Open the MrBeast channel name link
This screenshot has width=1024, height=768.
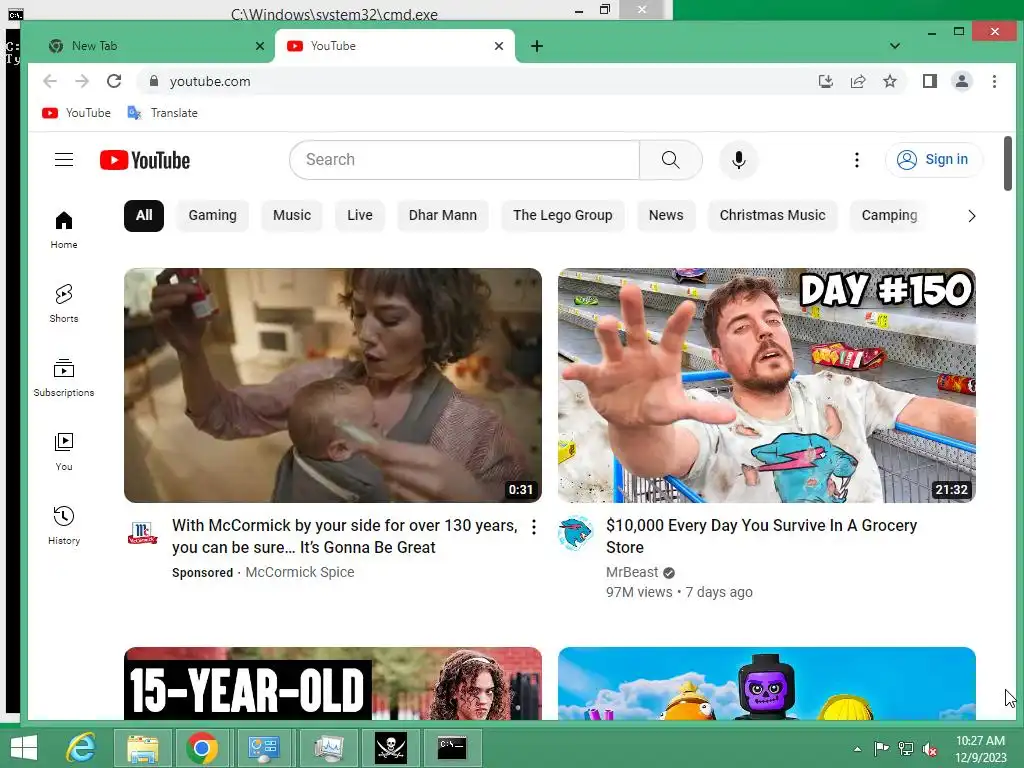click(632, 572)
